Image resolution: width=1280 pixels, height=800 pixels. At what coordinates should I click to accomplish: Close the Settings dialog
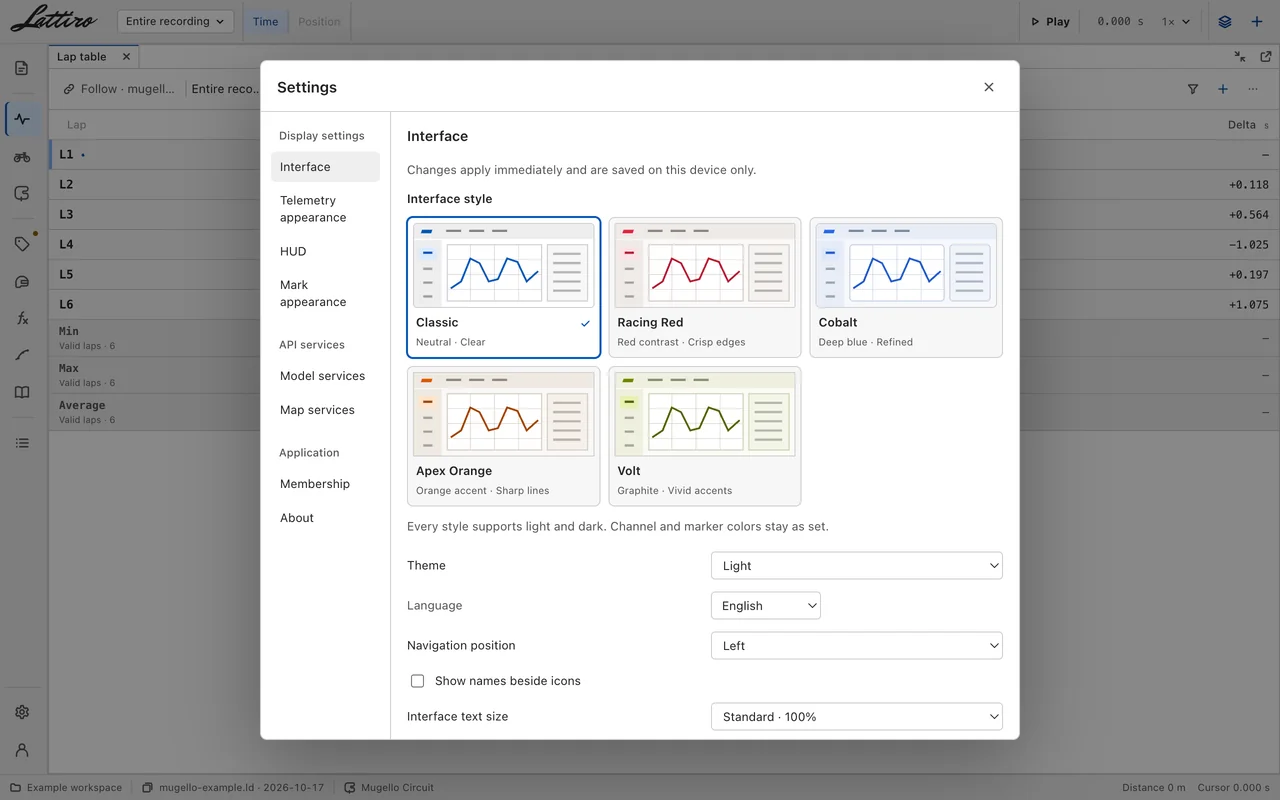pos(989,87)
